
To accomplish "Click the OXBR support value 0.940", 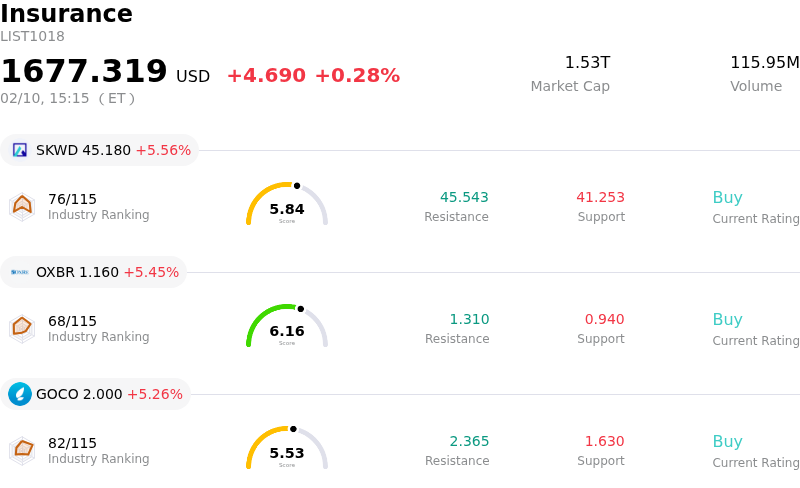I will [604, 320].
